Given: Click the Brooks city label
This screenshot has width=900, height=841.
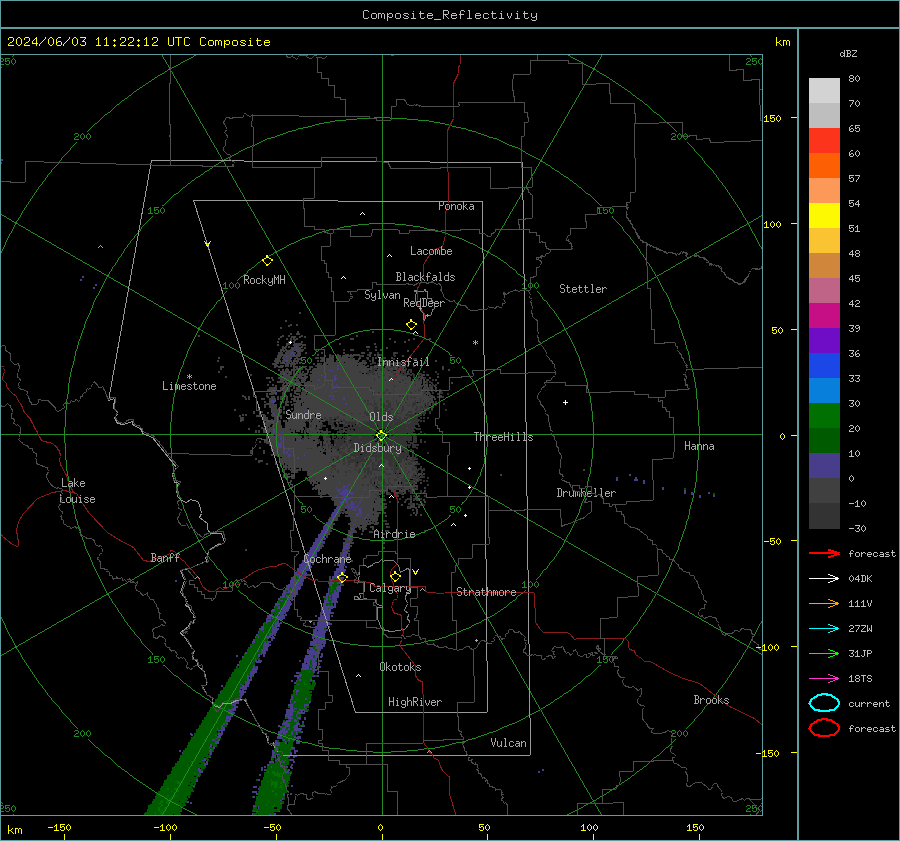Looking at the screenshot, I should pos(711,700).
